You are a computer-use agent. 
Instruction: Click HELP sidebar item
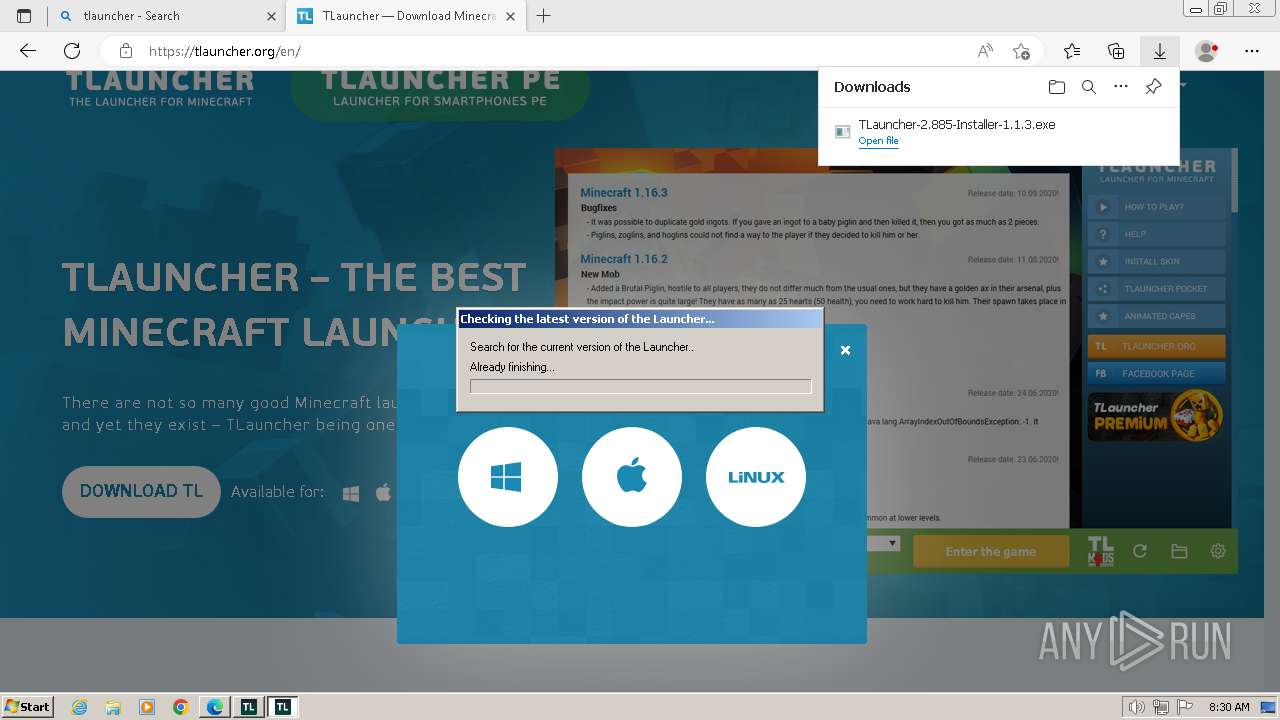click(1156, 234)
